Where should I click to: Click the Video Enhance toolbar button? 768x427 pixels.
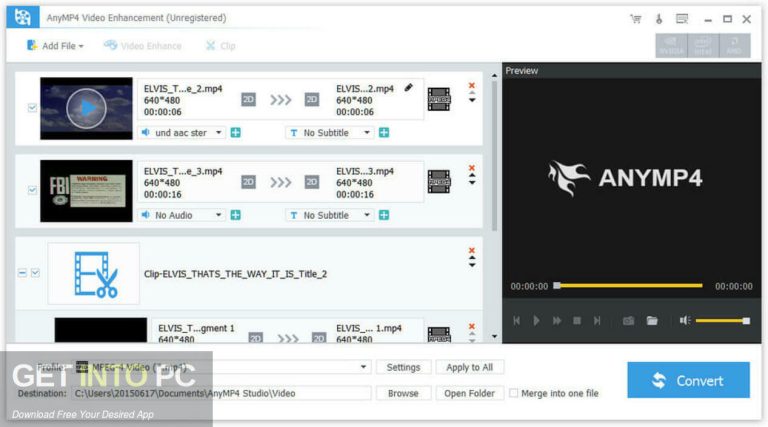coord(143,46)
